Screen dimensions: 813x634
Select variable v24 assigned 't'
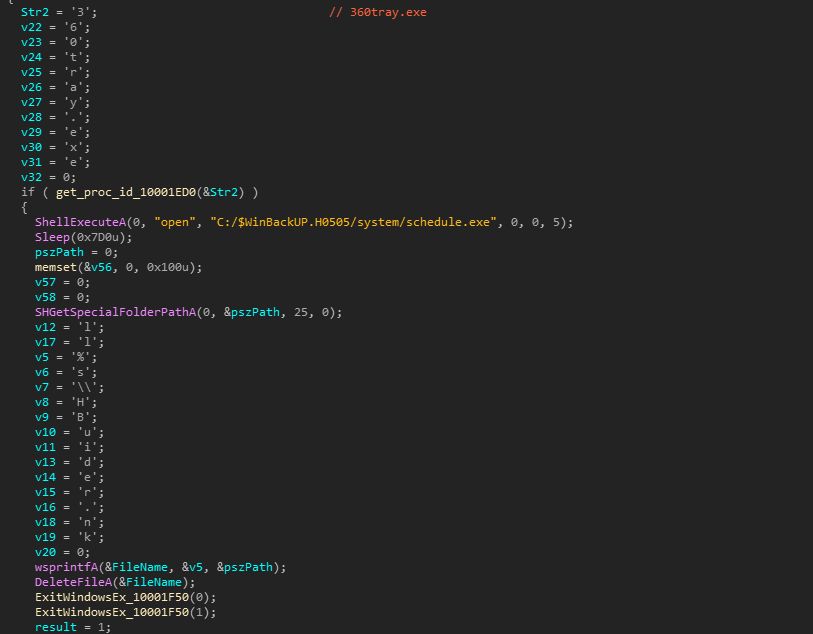coord(31,57)
